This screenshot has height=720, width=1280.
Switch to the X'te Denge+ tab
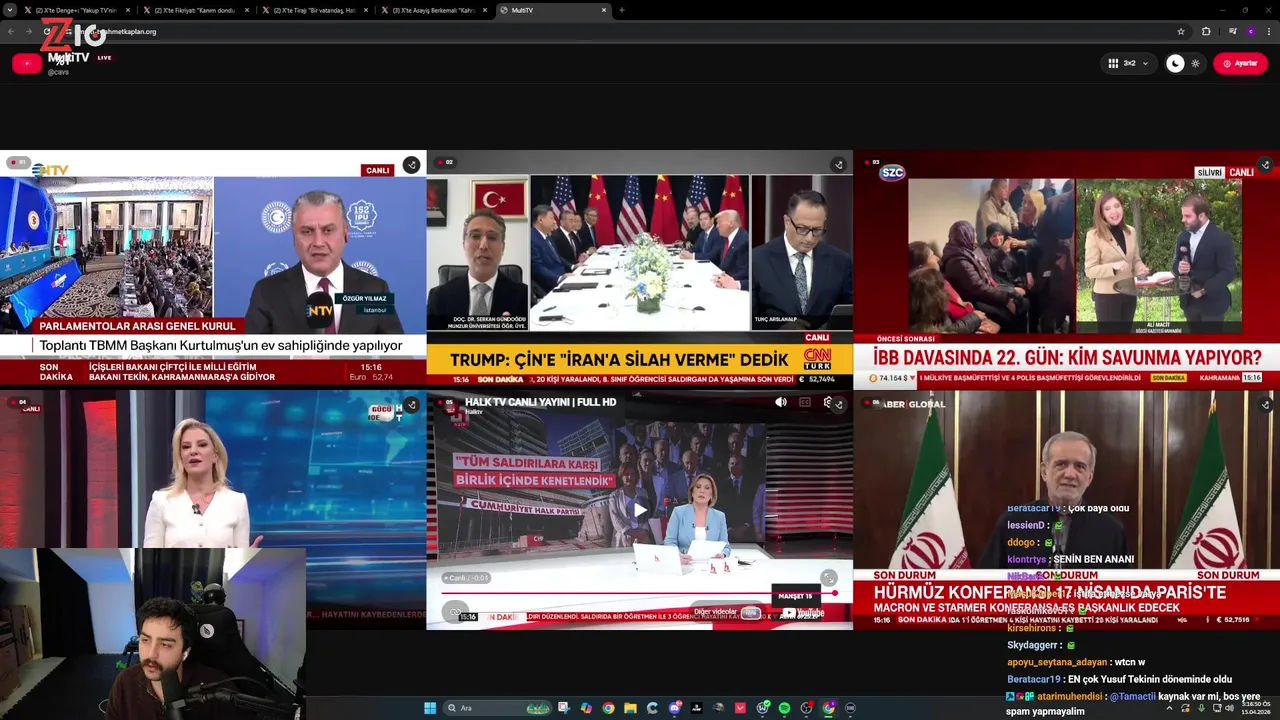pos(76,10)
